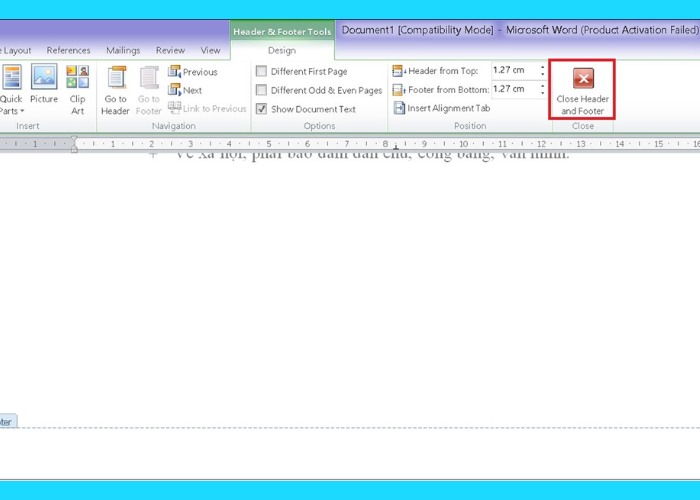Decrease Footer from Bottom spinner value

(x=542, y=92)
